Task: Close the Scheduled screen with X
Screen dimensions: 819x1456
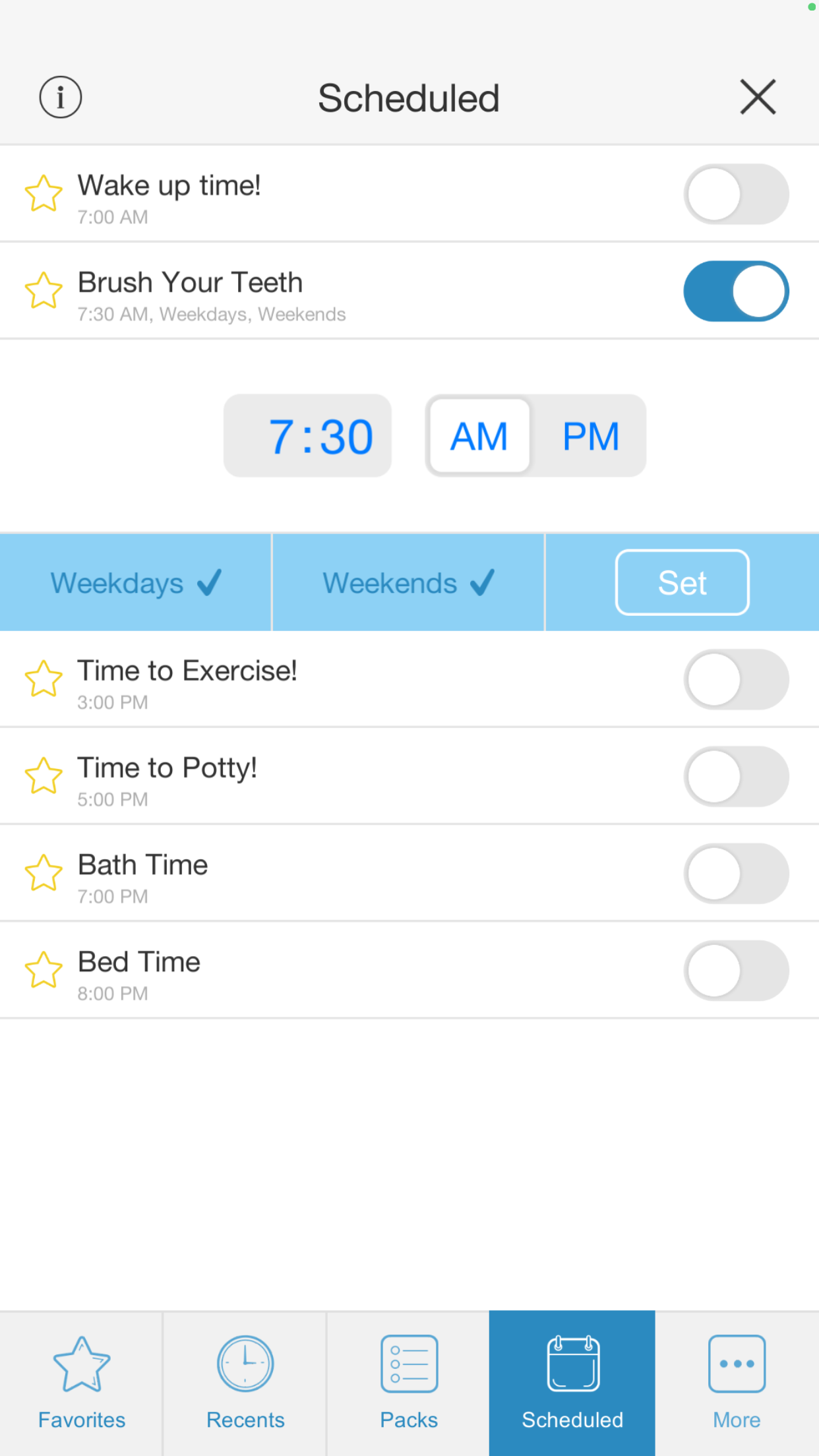Action: (x=758, y=98)
